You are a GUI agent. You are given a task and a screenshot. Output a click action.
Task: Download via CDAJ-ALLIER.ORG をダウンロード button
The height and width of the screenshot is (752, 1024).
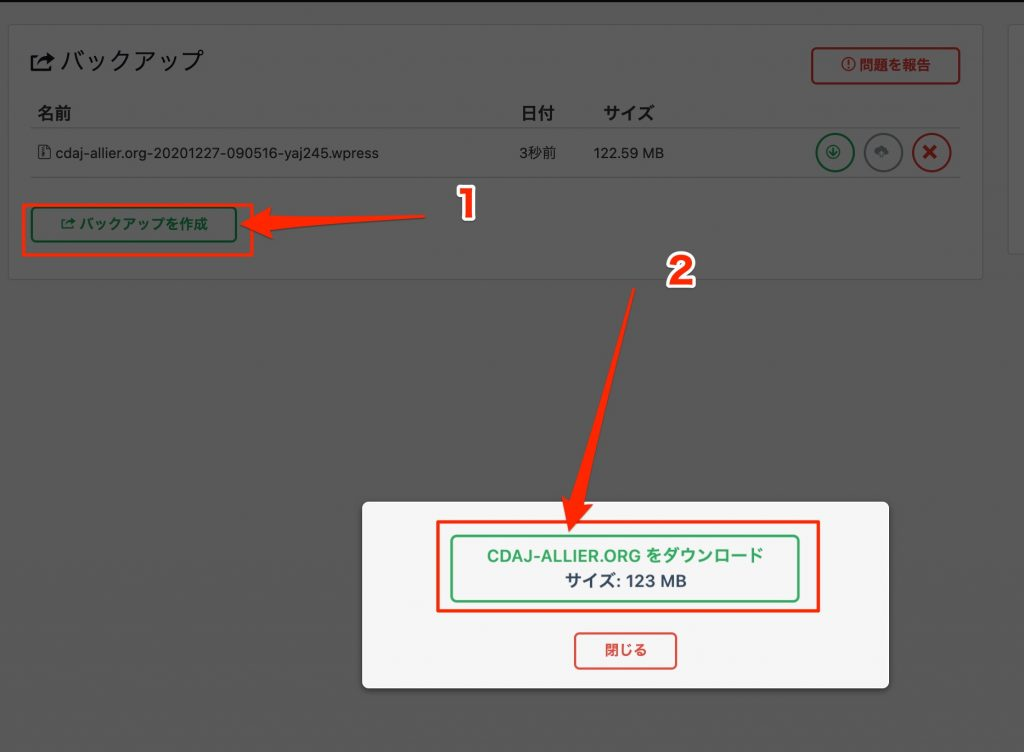624,568
